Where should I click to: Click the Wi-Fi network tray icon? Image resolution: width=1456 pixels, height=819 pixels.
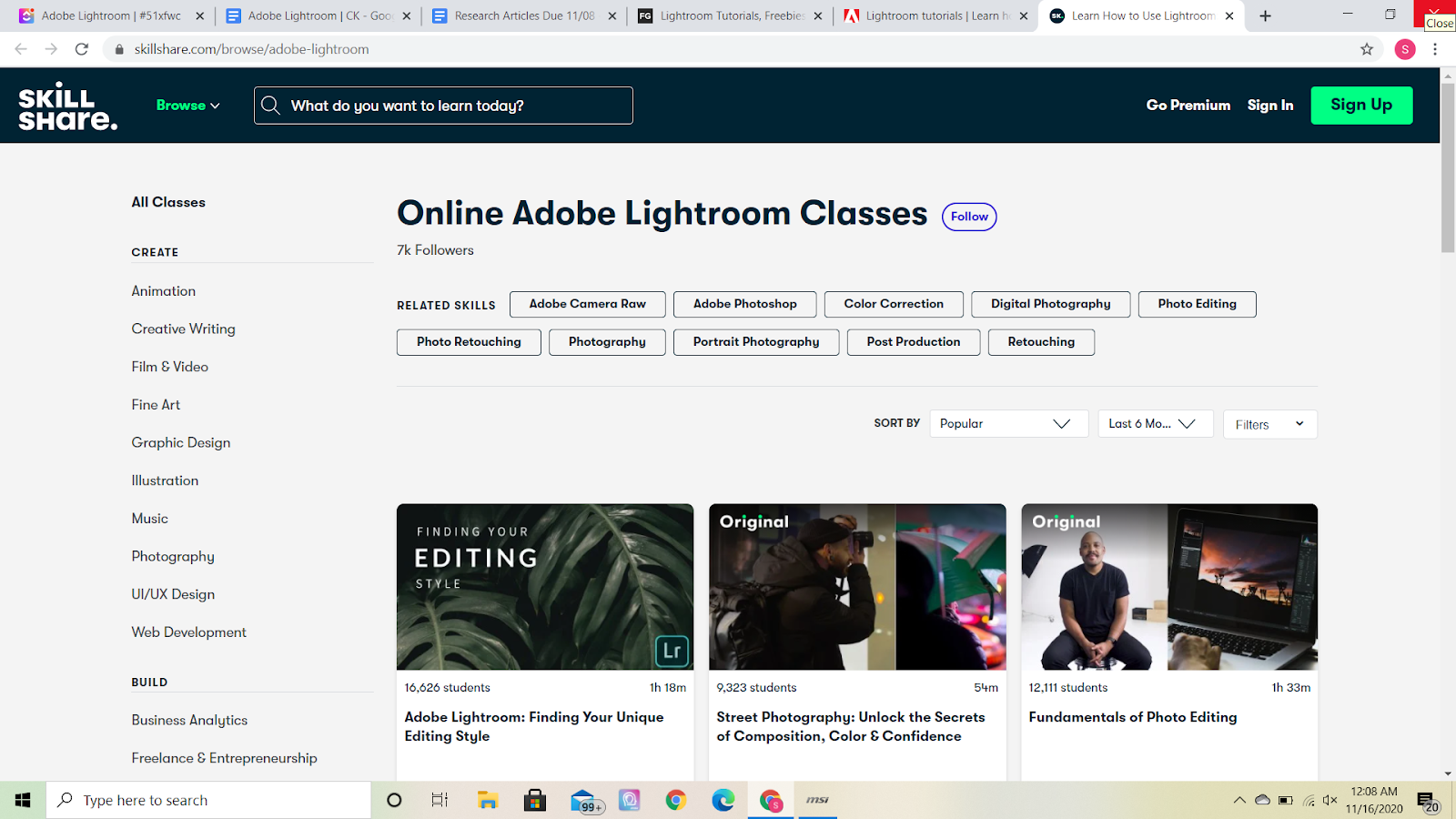1308,801
